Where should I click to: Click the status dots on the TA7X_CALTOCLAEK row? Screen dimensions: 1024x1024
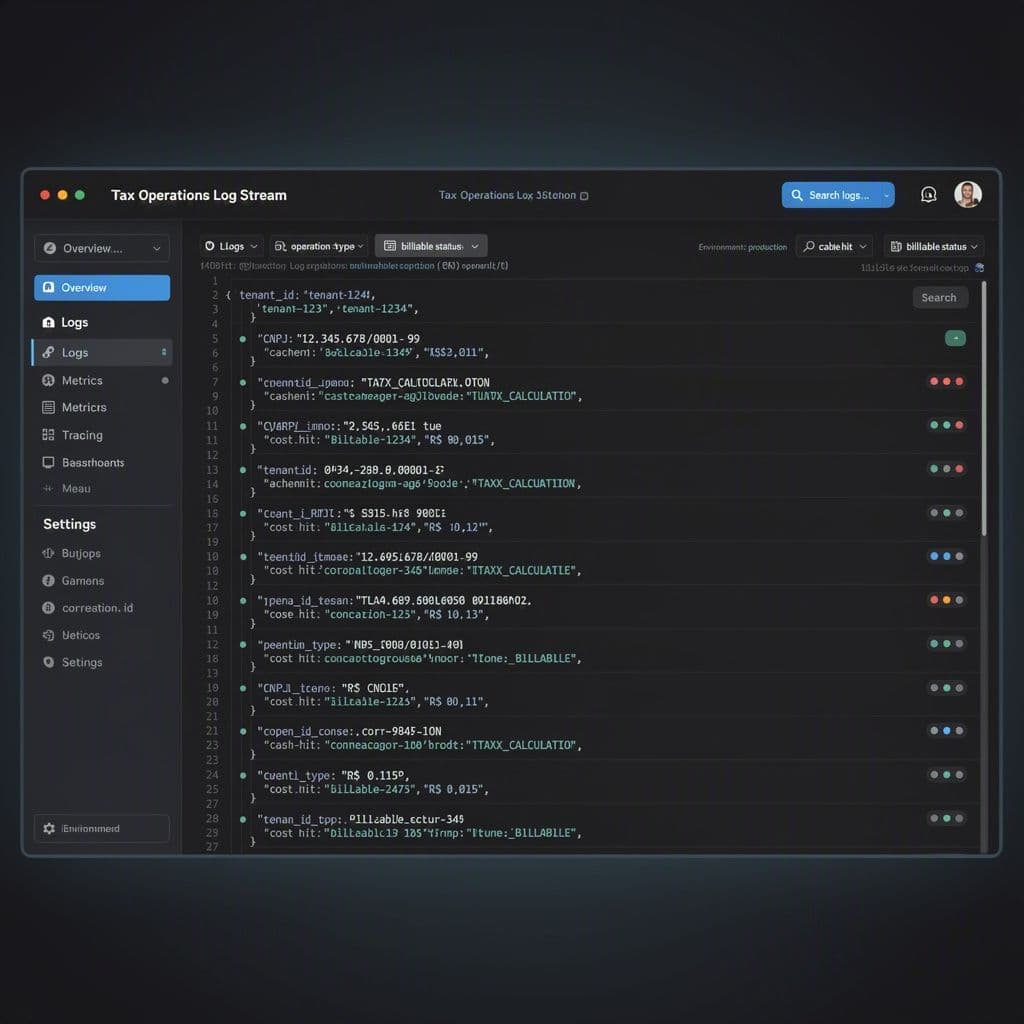[x=946, y=381]
